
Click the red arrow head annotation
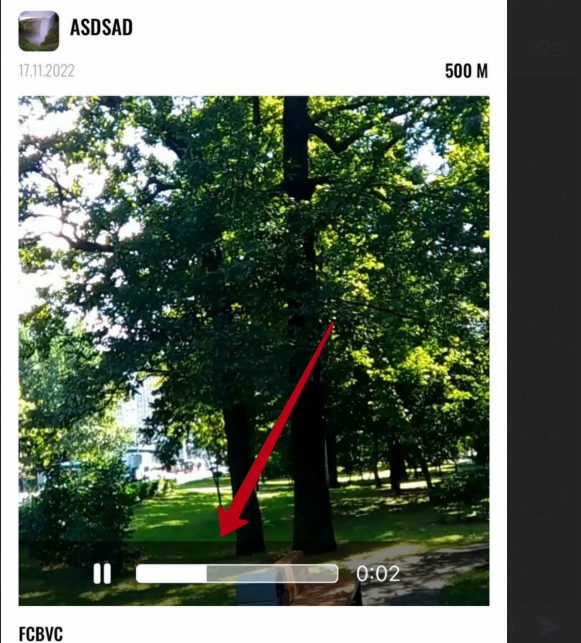pos(230,522)
